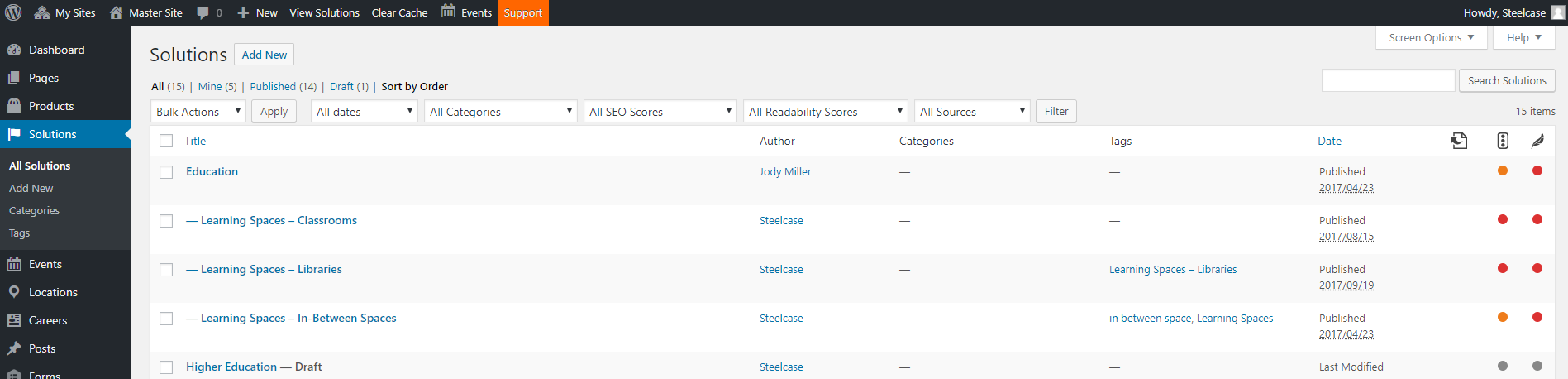The width and height of the screenshot is (1568, 379).
Task: Open the All Categories dropdown
Action: (500, 111)
